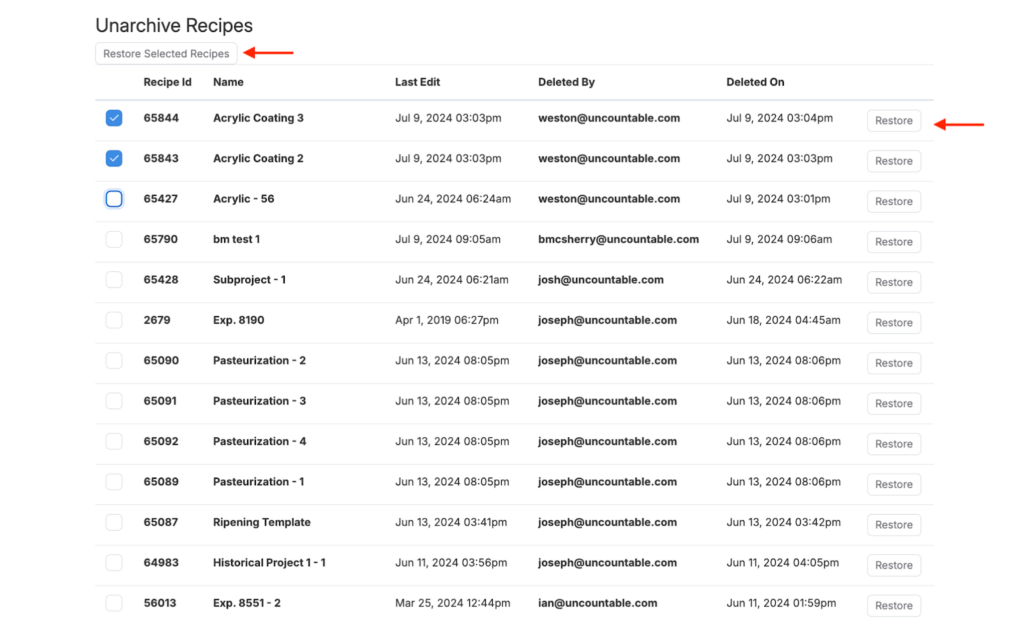
Task: Select the Pasteurization - 1 row checkbox
Action: pos(114,482)
